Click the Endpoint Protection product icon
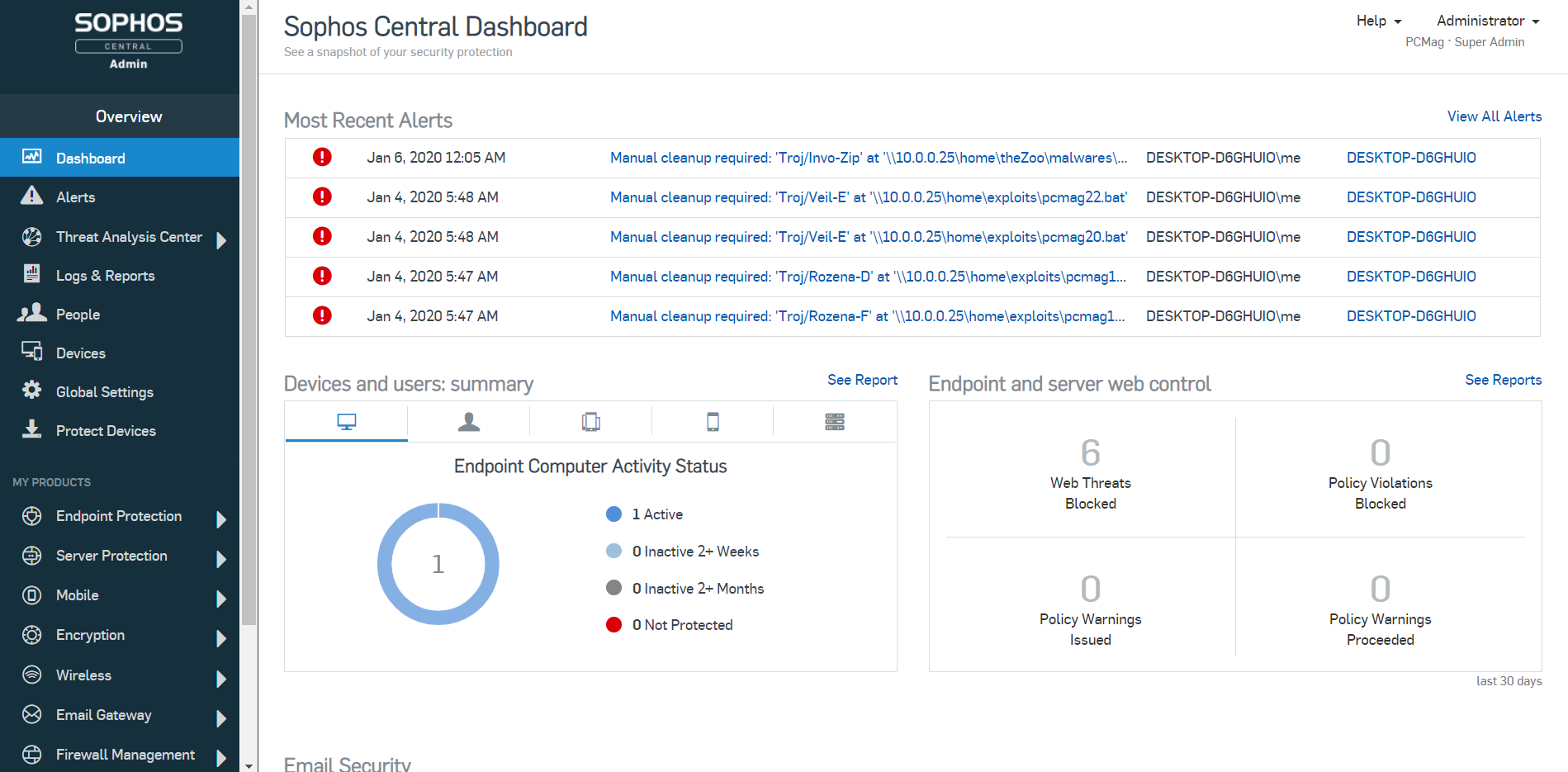This screenshot has height=772, width=1568. point(31,516)
